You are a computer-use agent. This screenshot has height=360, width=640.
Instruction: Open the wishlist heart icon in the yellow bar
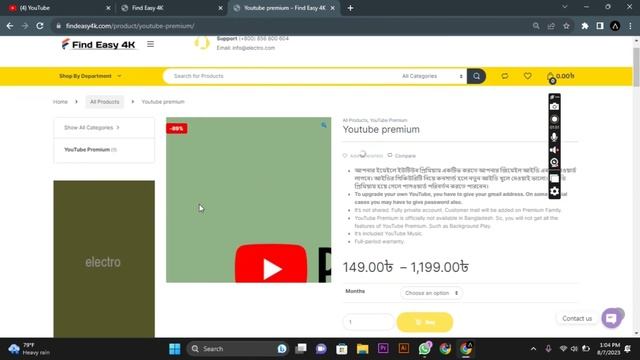coord(527,76)
